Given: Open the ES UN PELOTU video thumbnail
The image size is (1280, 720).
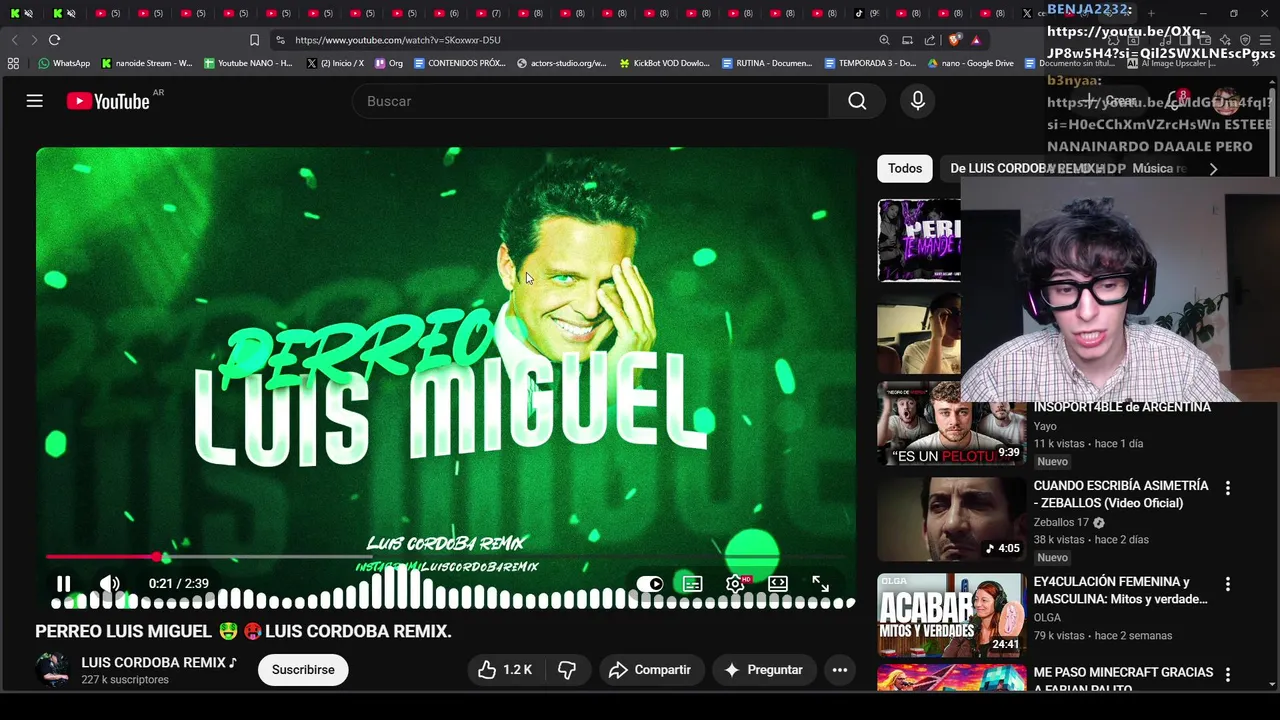Looking at the screenshot, I should coord(951,424).
